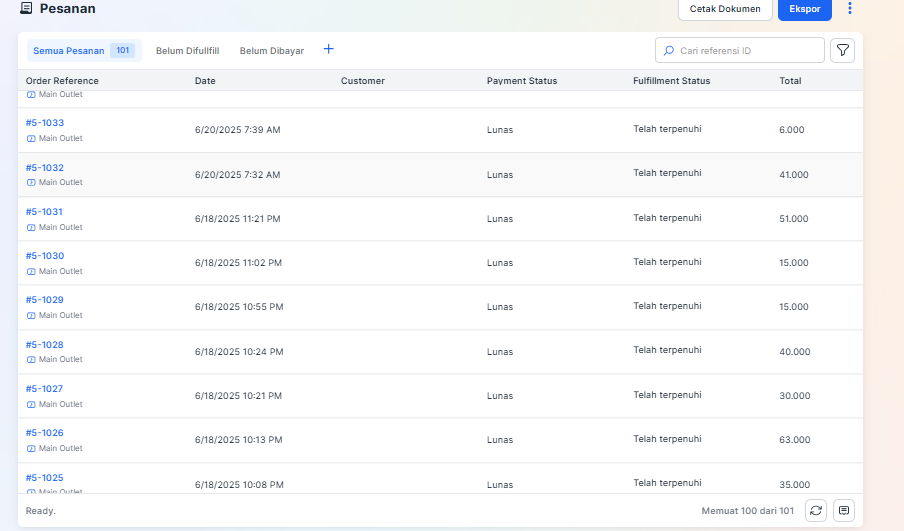Viewport: 904px width, 531px height.
Task: Click the Pesanan page title icon
Action: click(x=26, y=9)
